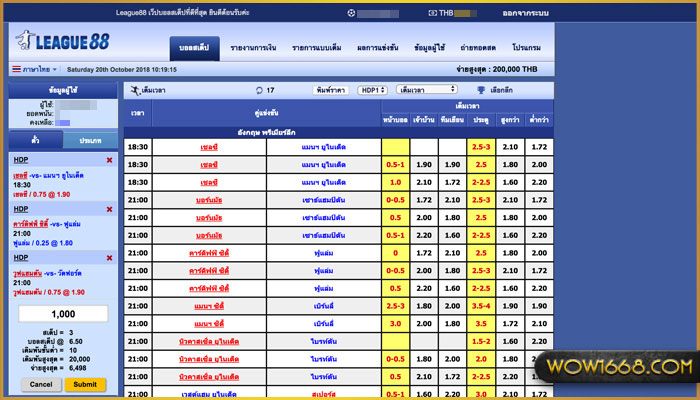Click the soccer ball icon in top bar
Viewport: 700px width, 400px height.
coord(351,13)
